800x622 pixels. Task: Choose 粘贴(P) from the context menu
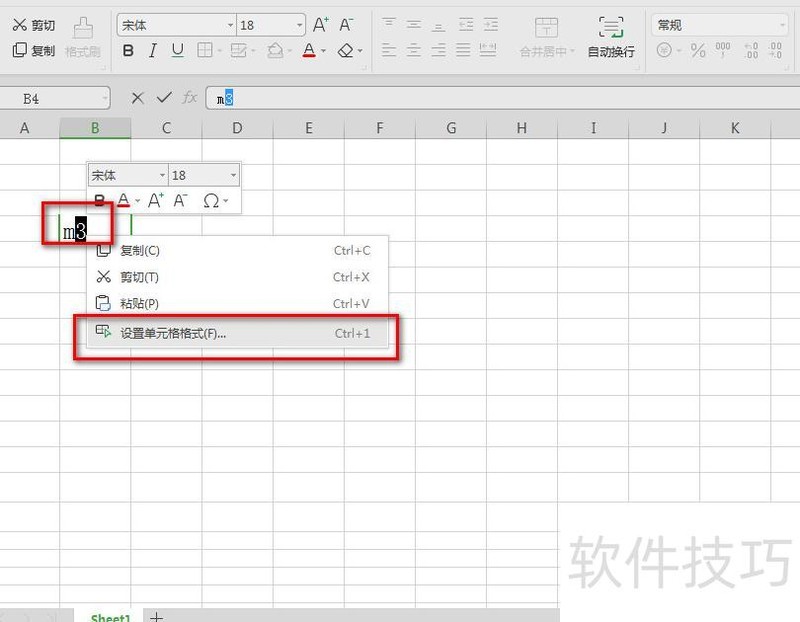(x=237, y=304)
